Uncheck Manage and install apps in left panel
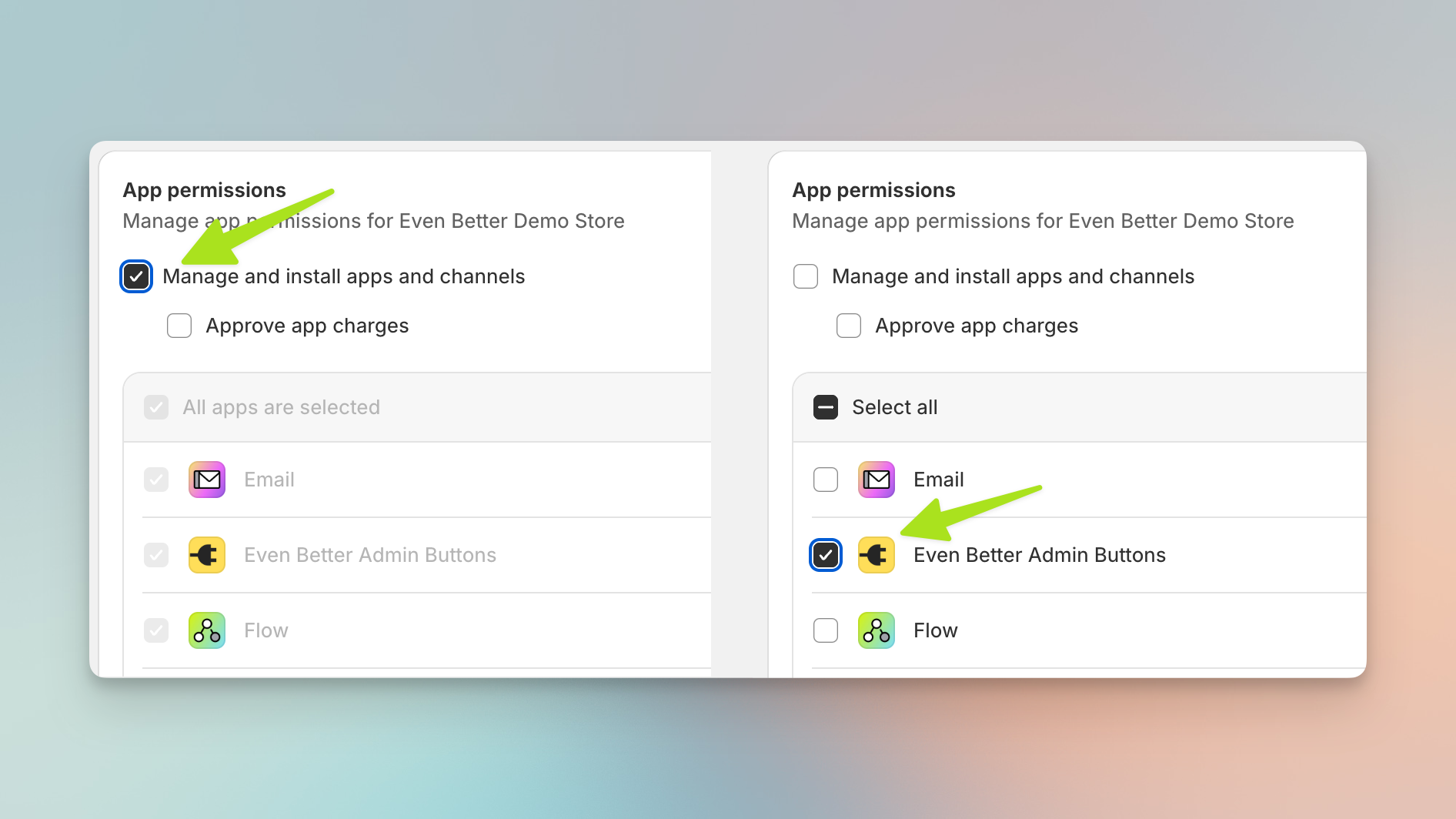The height and width of the screenshot is (819, 1456). click(x=136, y=276)
